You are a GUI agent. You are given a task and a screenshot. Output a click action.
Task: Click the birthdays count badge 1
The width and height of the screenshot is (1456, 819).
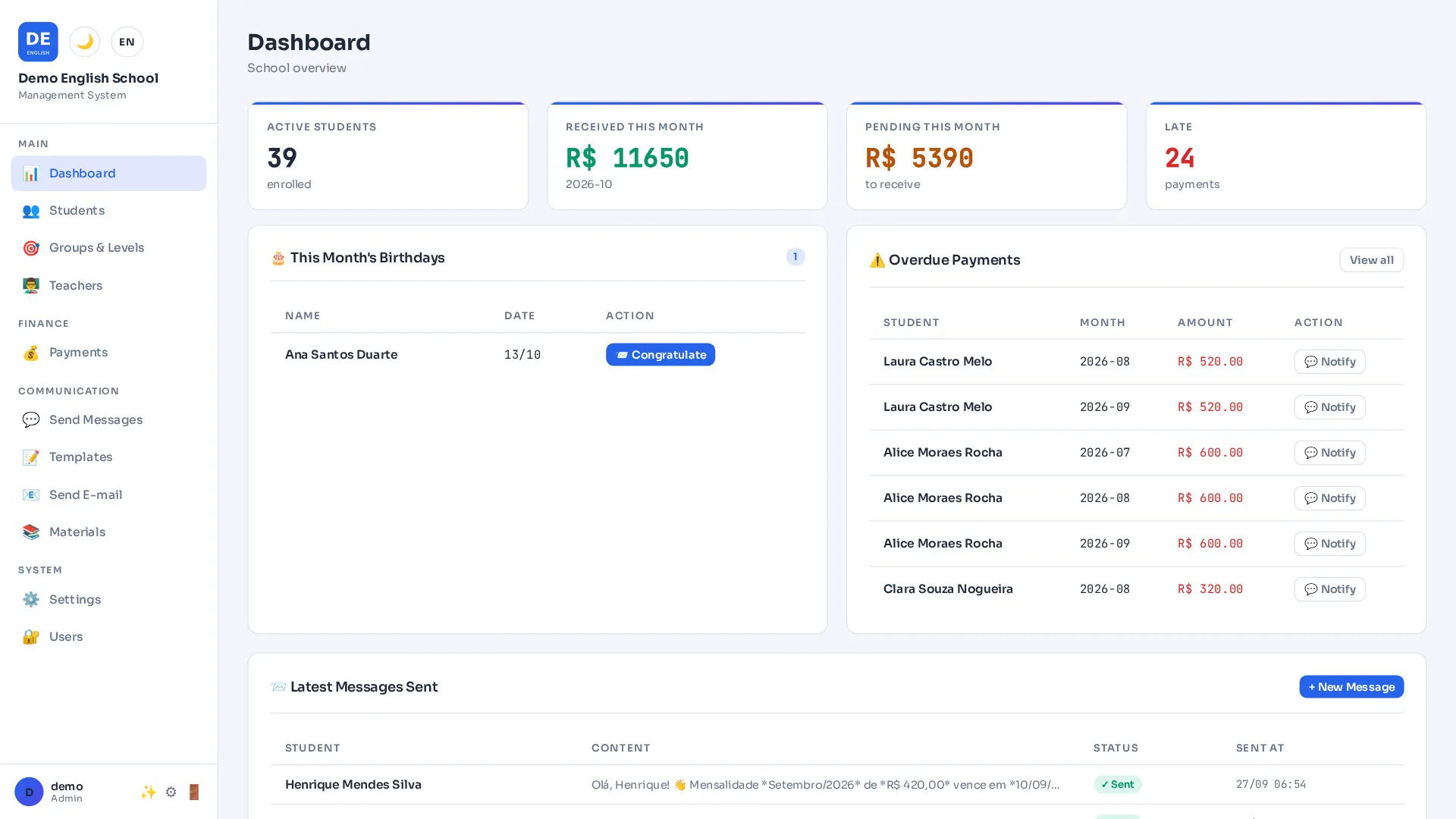coord(795,256)
